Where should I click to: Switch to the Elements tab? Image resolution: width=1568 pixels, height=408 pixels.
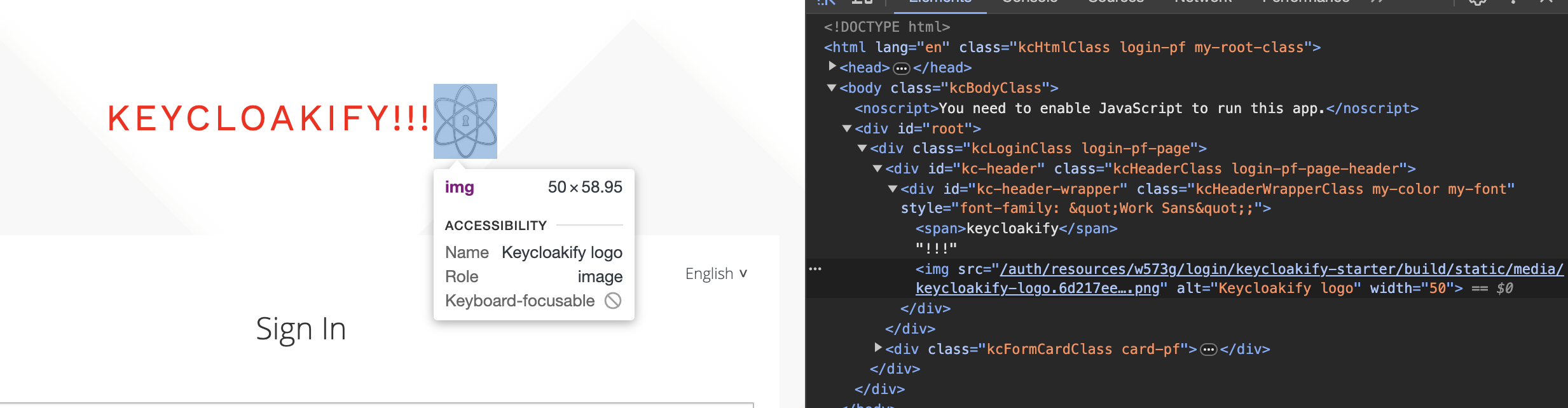click(x=940, y=2)
